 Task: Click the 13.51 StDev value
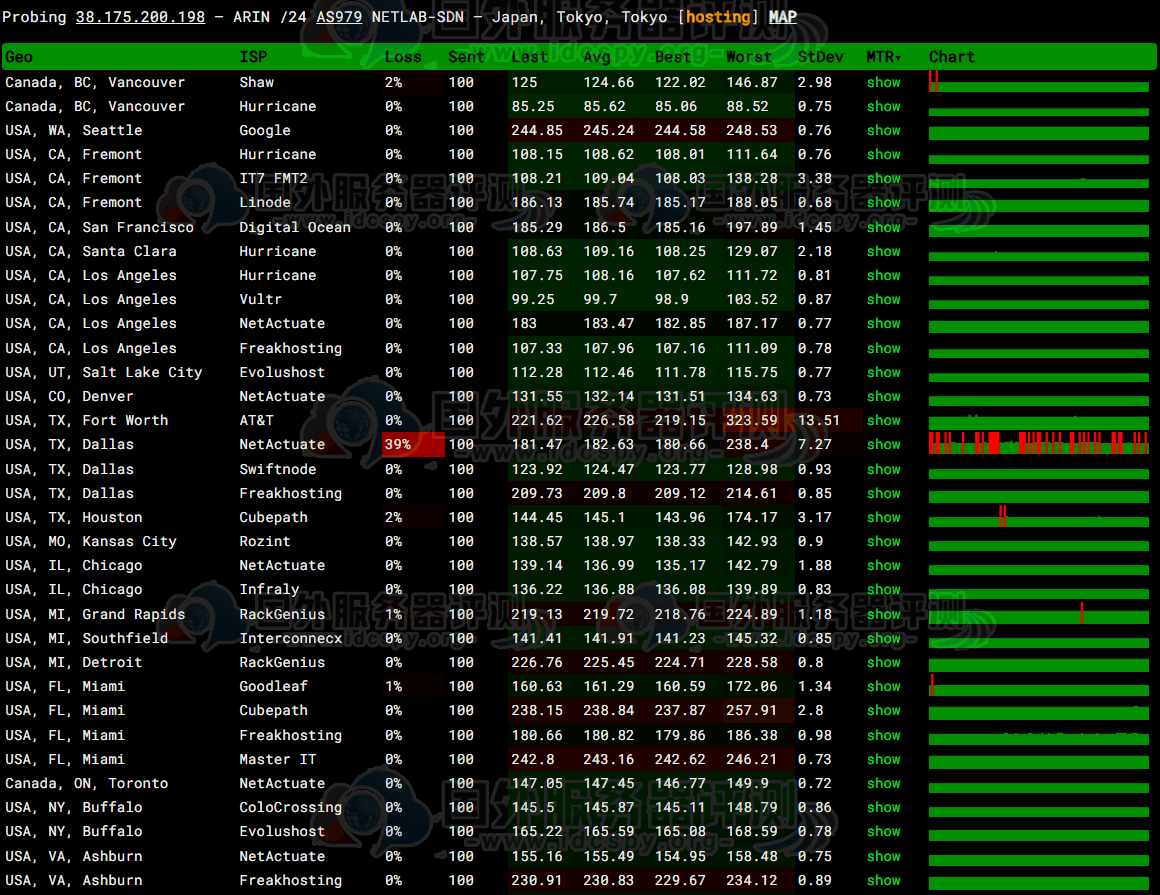coord(819,420)
